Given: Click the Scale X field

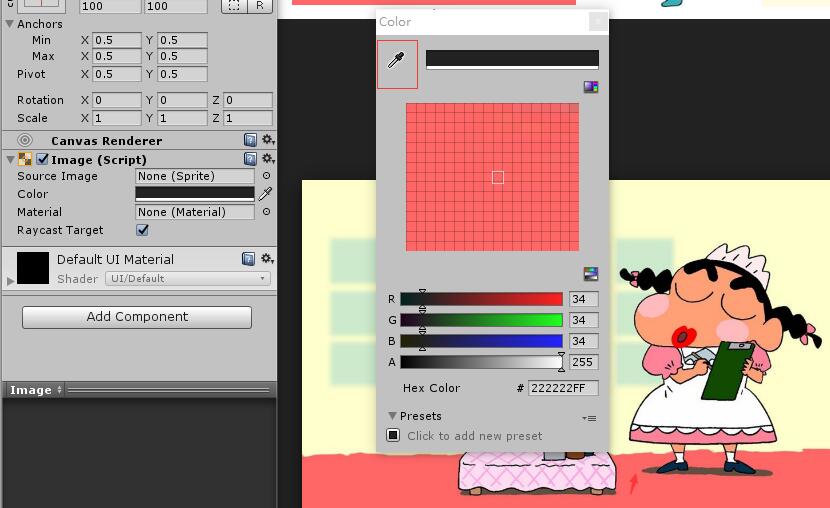Looking at the screenshot, I should pyautogui.click(x=117, y=118).
